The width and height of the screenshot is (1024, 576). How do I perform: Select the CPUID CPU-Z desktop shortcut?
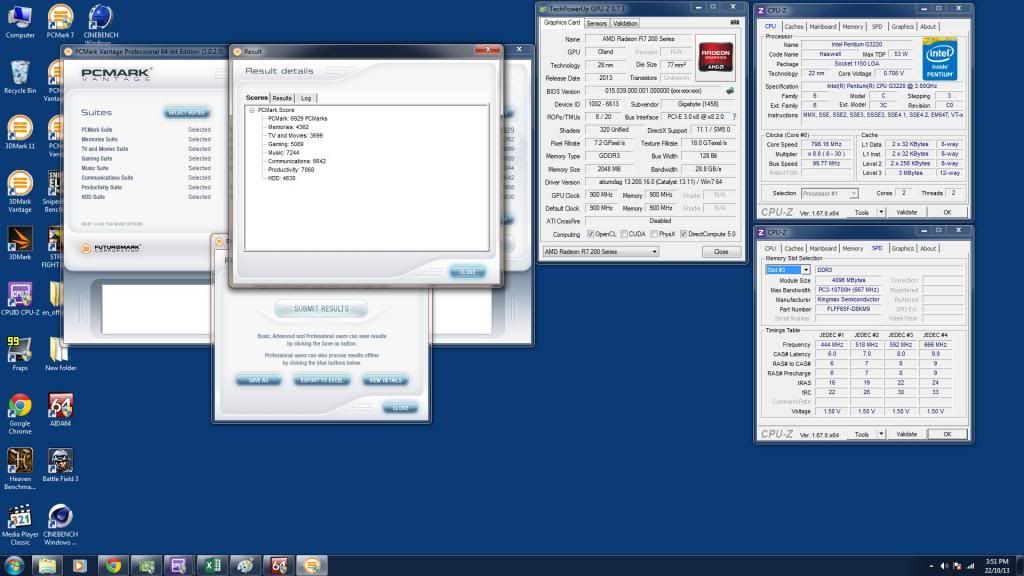pos(20,298)
